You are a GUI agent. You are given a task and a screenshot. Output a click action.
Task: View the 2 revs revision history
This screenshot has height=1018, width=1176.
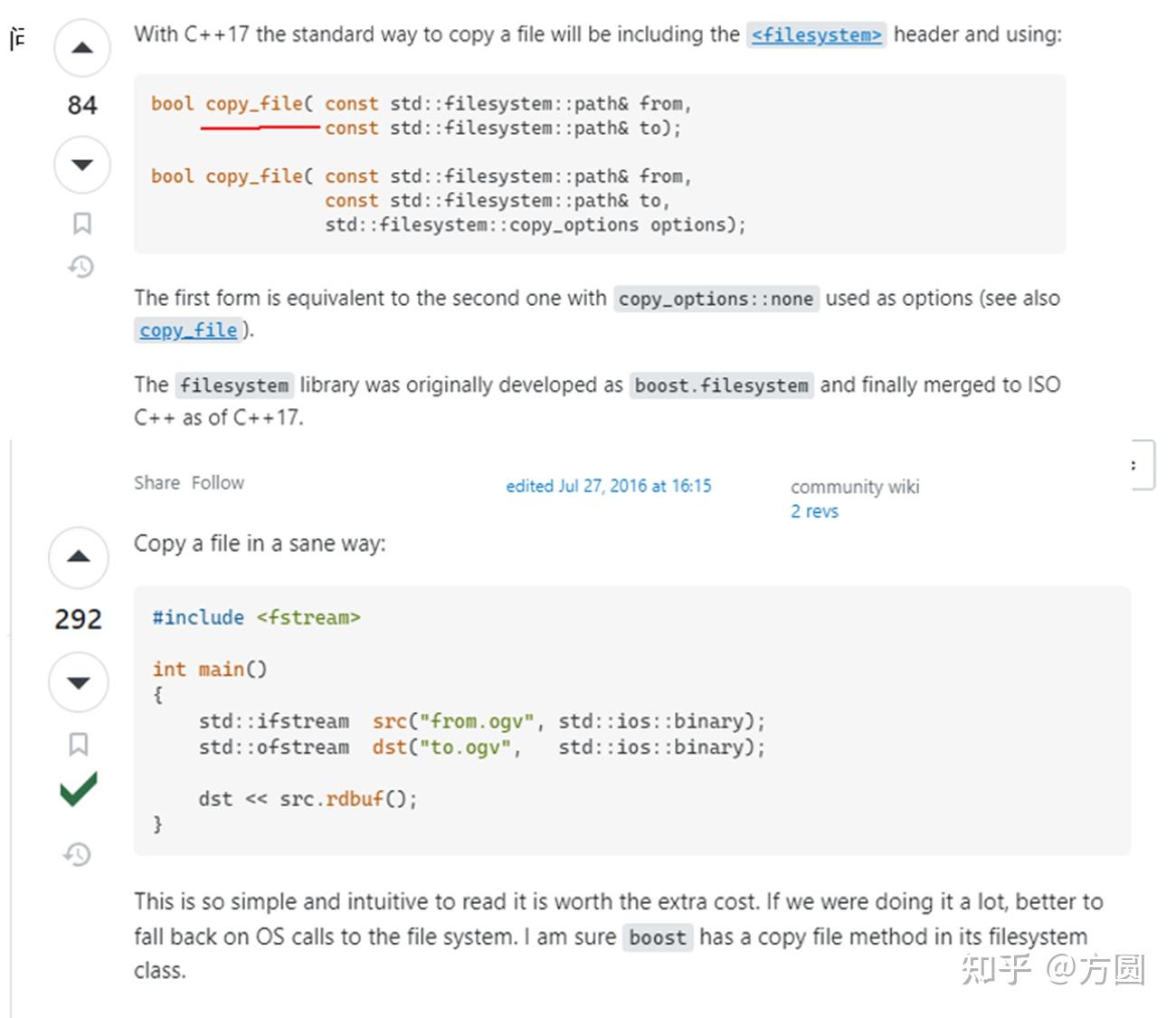[814, 511]
